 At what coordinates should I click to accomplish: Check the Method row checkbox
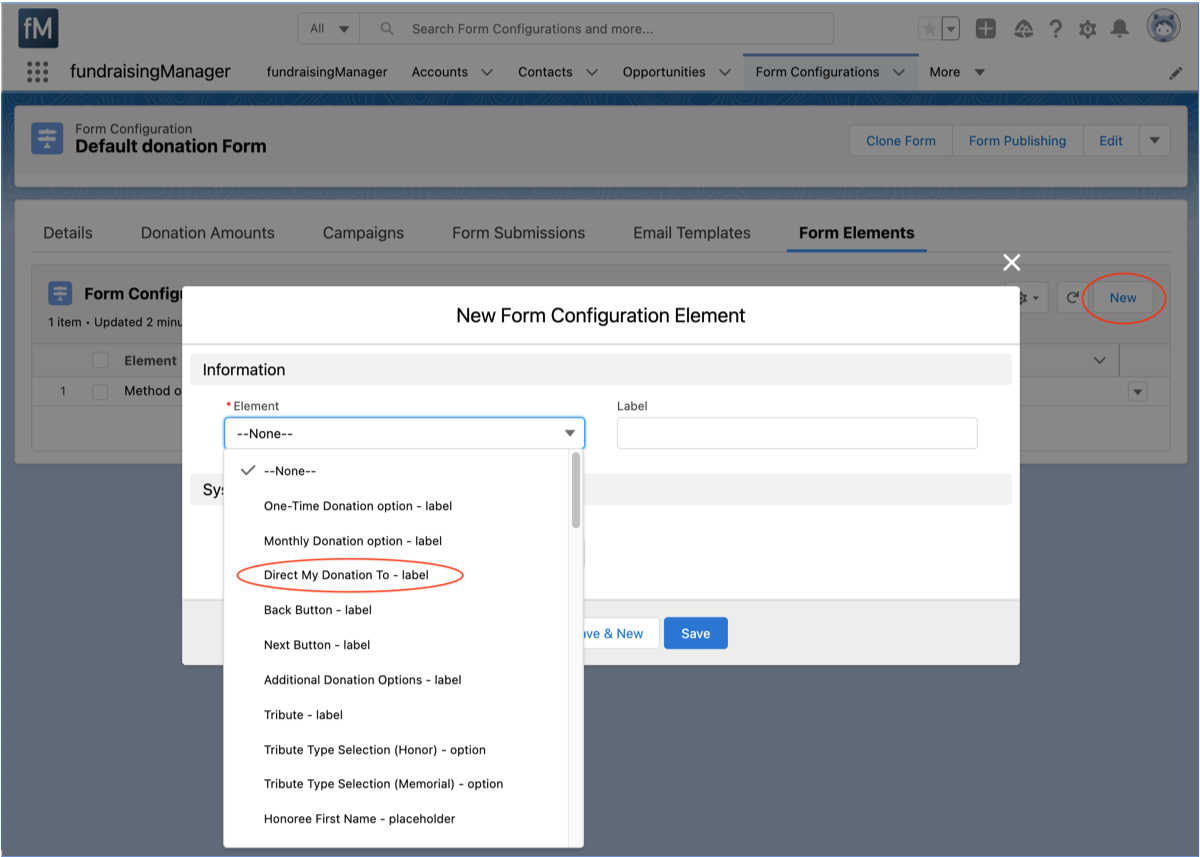pyautogui.click(x=100, y=392)
